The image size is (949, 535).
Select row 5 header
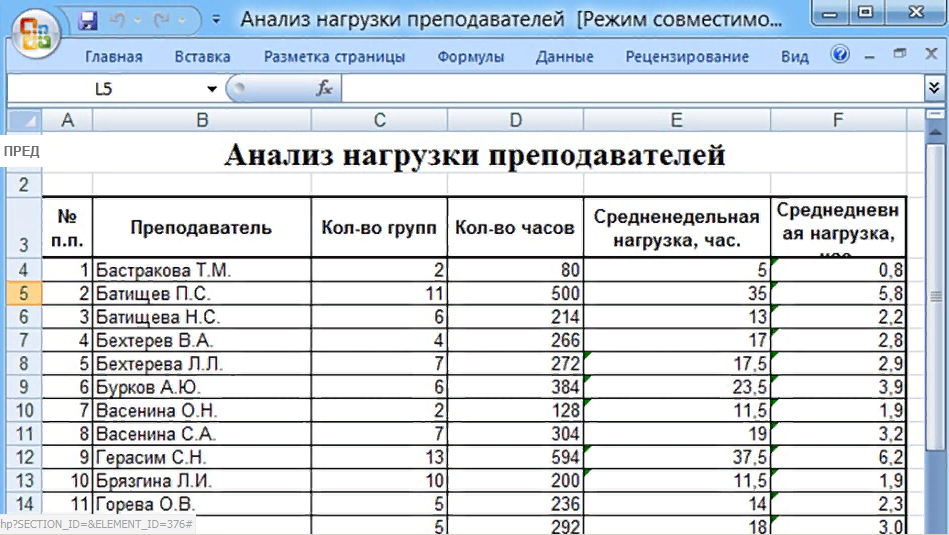[23, 294]
